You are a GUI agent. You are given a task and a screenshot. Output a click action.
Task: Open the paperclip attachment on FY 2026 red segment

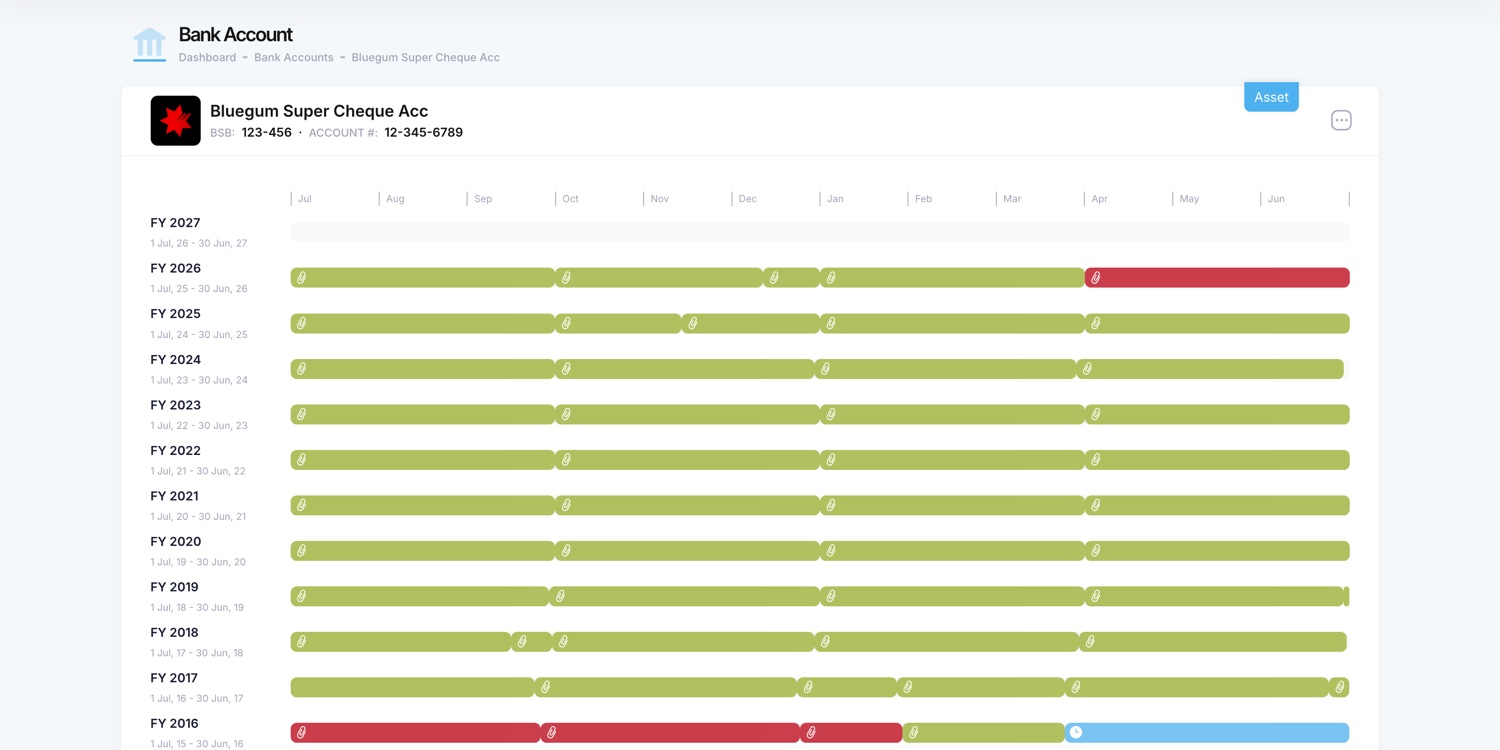click(1096, 278)
